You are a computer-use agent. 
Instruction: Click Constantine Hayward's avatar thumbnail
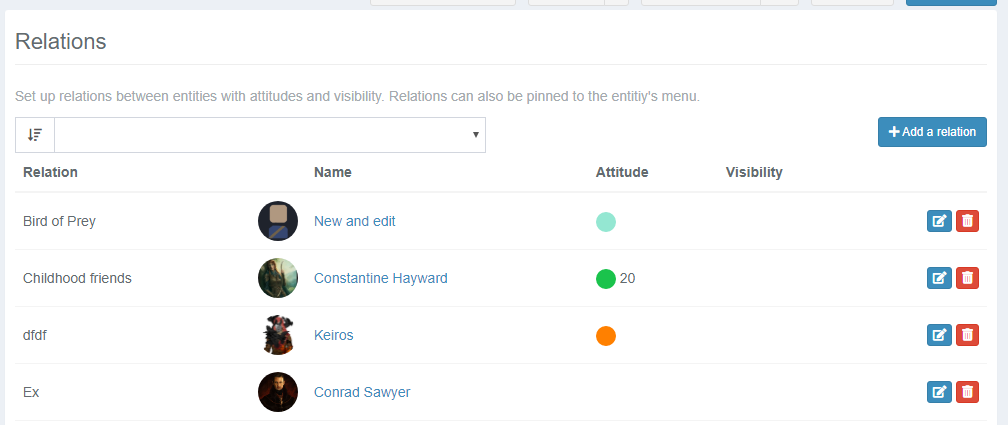[x=278, y=278]
